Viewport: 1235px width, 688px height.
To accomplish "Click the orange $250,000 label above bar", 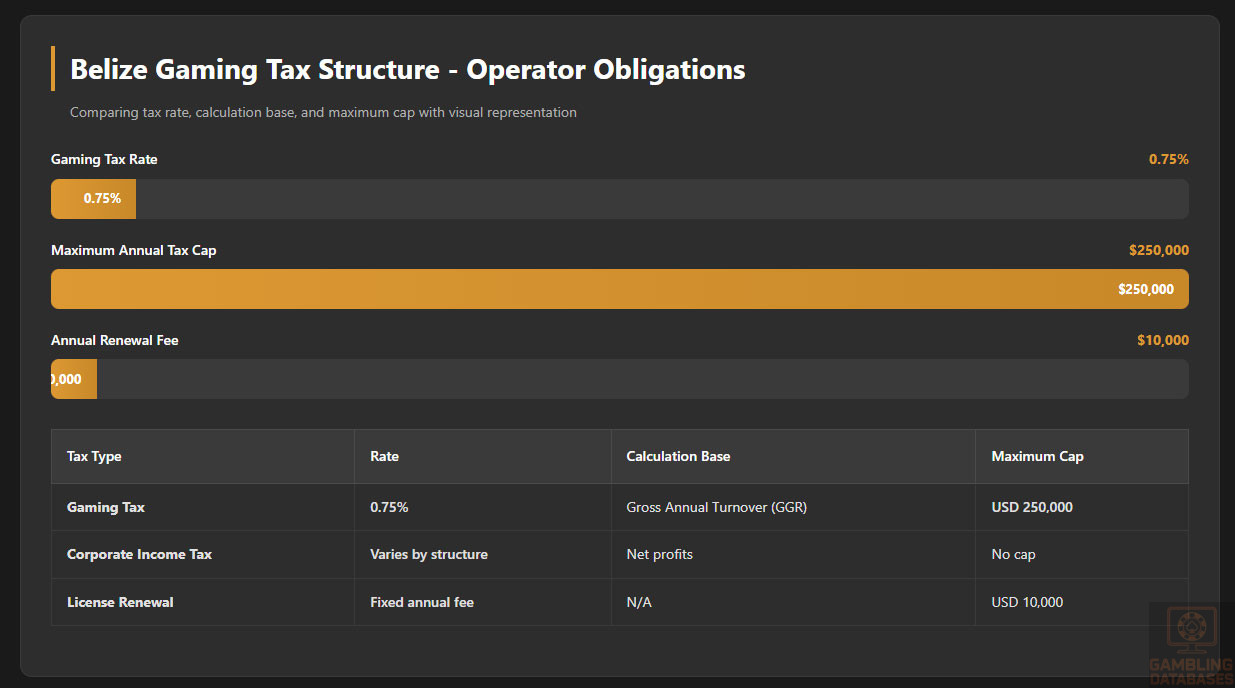I will coord(1158,250).
